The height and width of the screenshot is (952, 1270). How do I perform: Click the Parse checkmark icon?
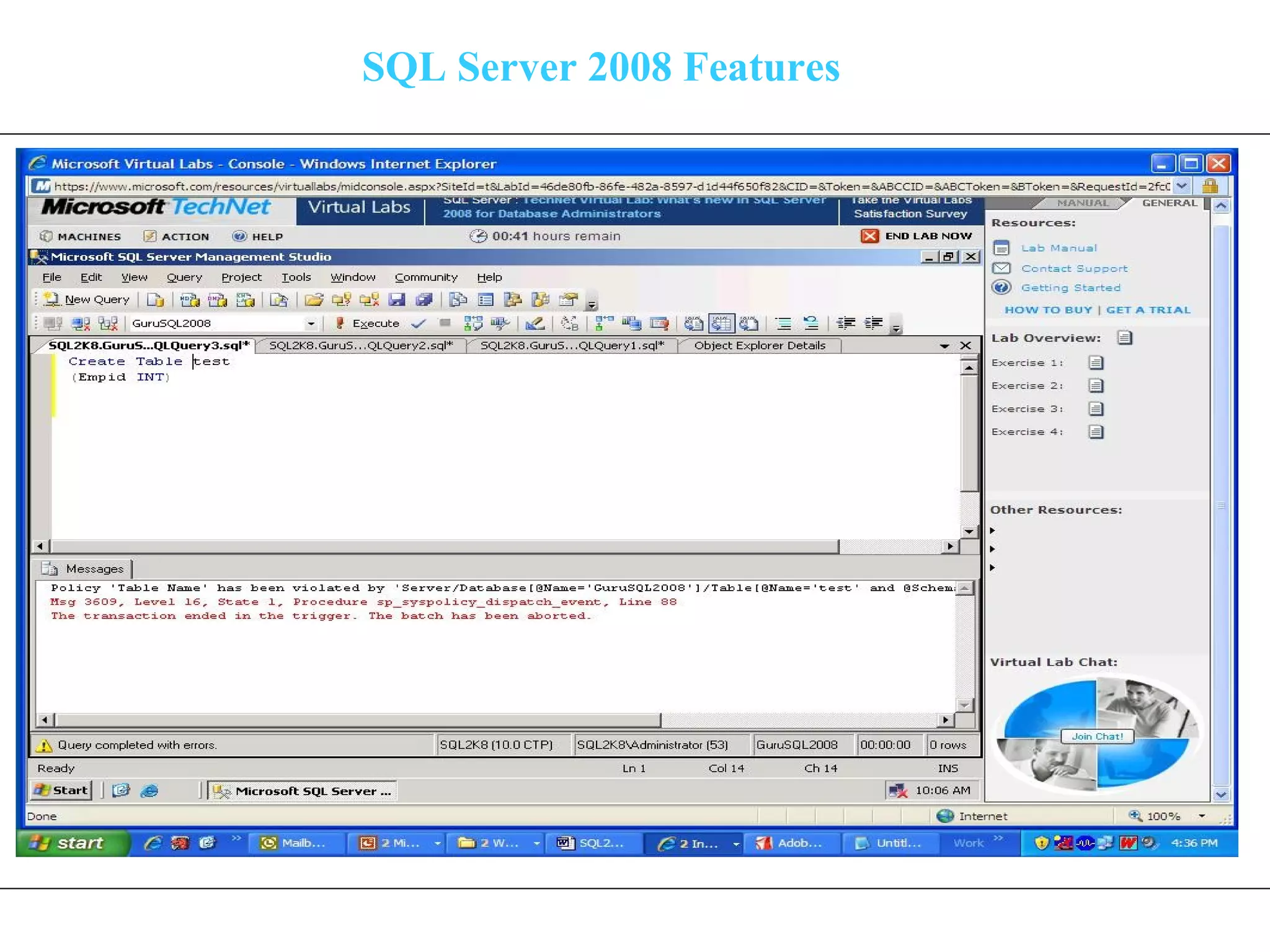point(419,324)
